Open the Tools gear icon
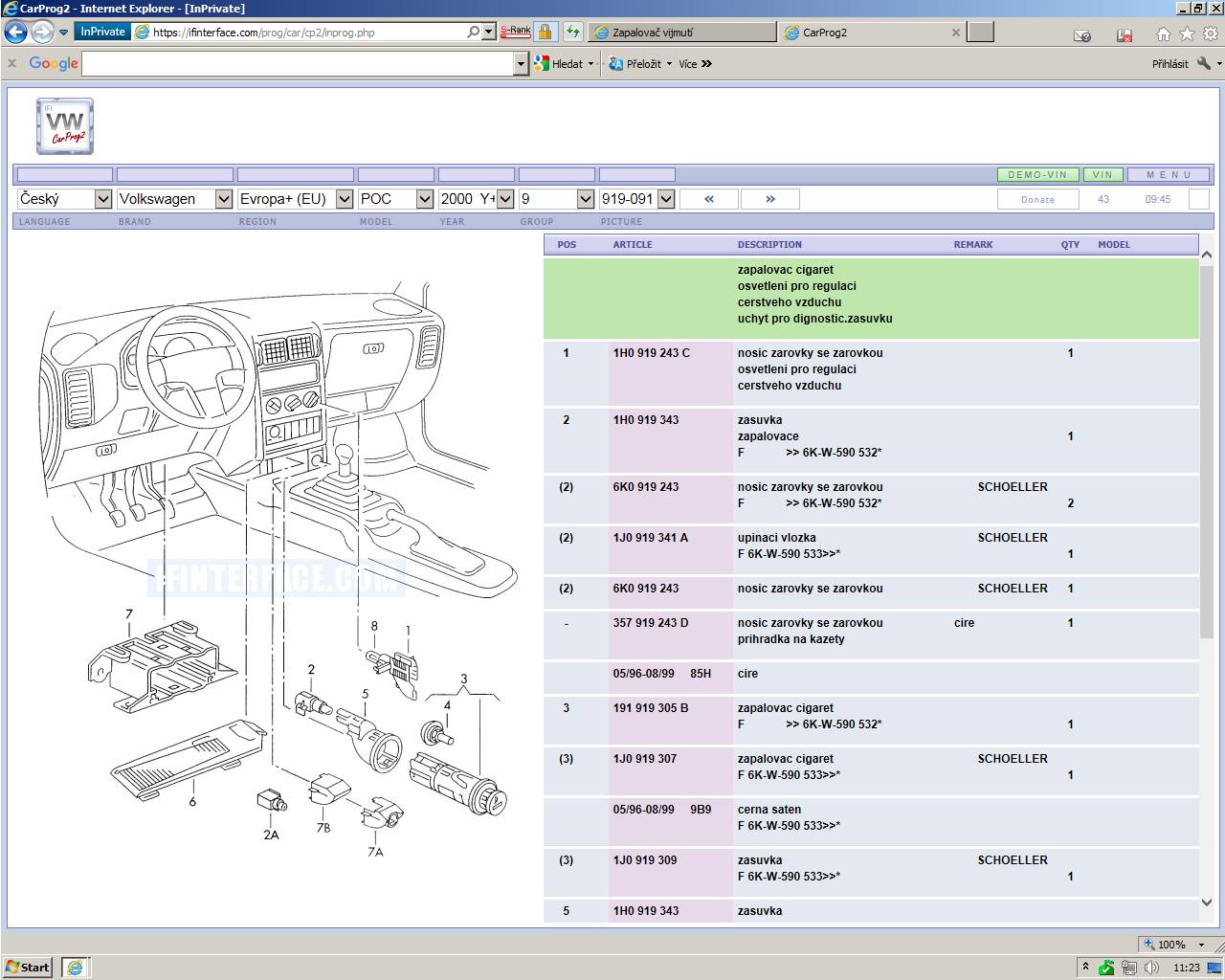This screenshot has height=980, width=1225. click(1211, 34)
